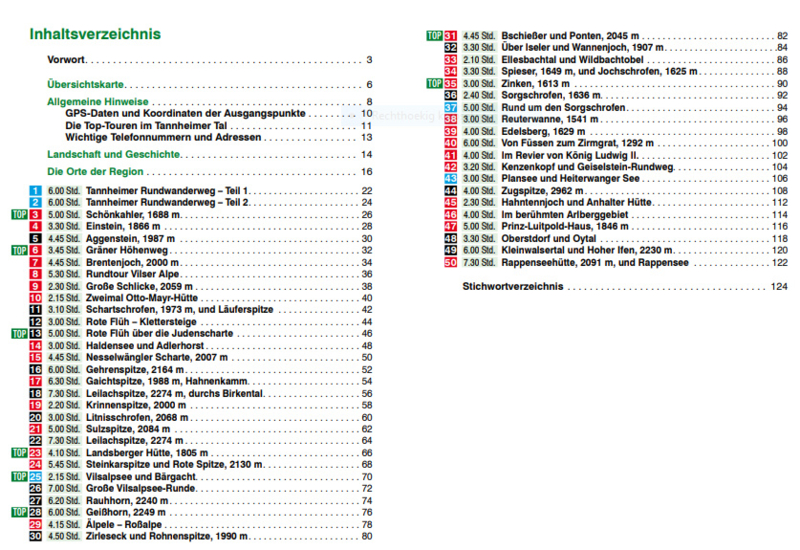The height and width of the screenshot is (550, 800).
Task: Select 'Einstein, 1866 m' entry
Action: point(123,227)
